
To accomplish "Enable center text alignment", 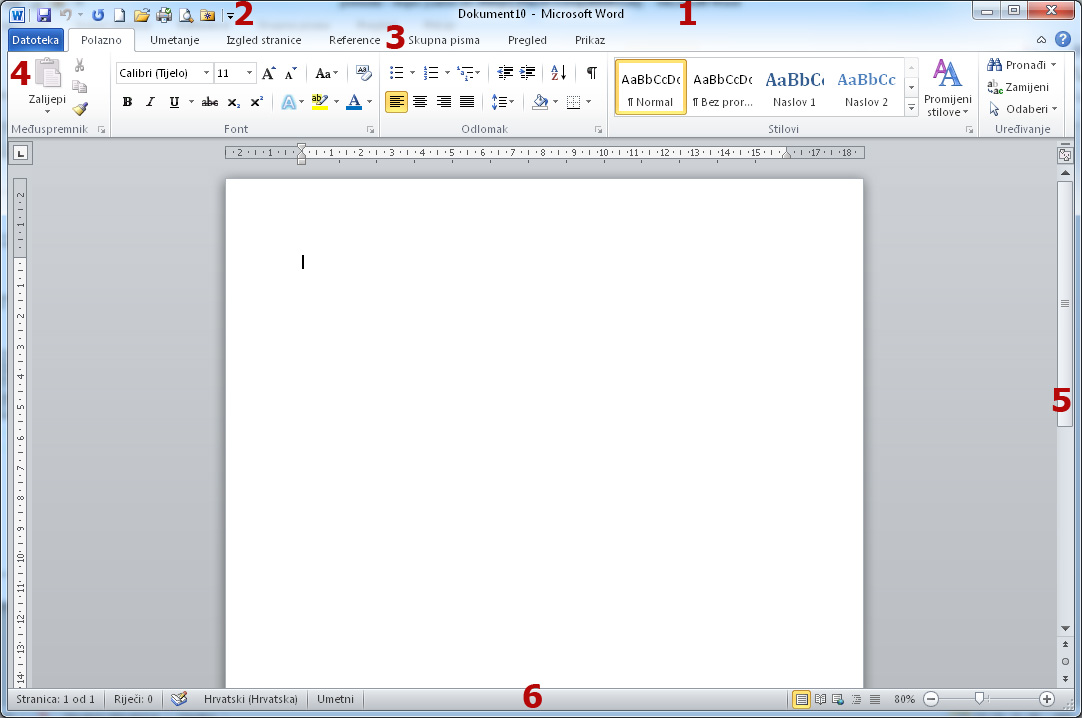I will (x=420, y=102).
